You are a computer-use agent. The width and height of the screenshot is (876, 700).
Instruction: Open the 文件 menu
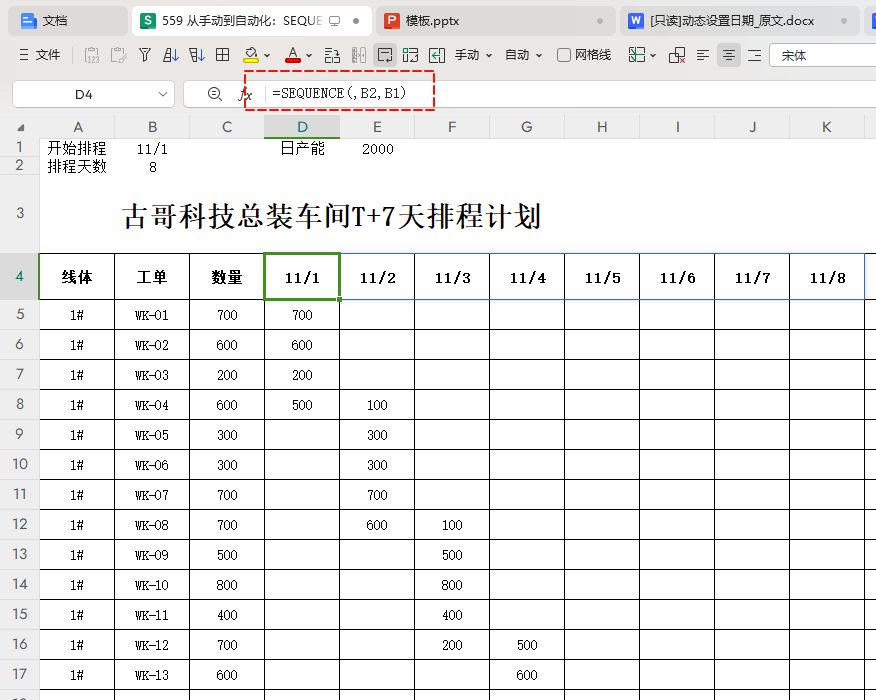40,55
